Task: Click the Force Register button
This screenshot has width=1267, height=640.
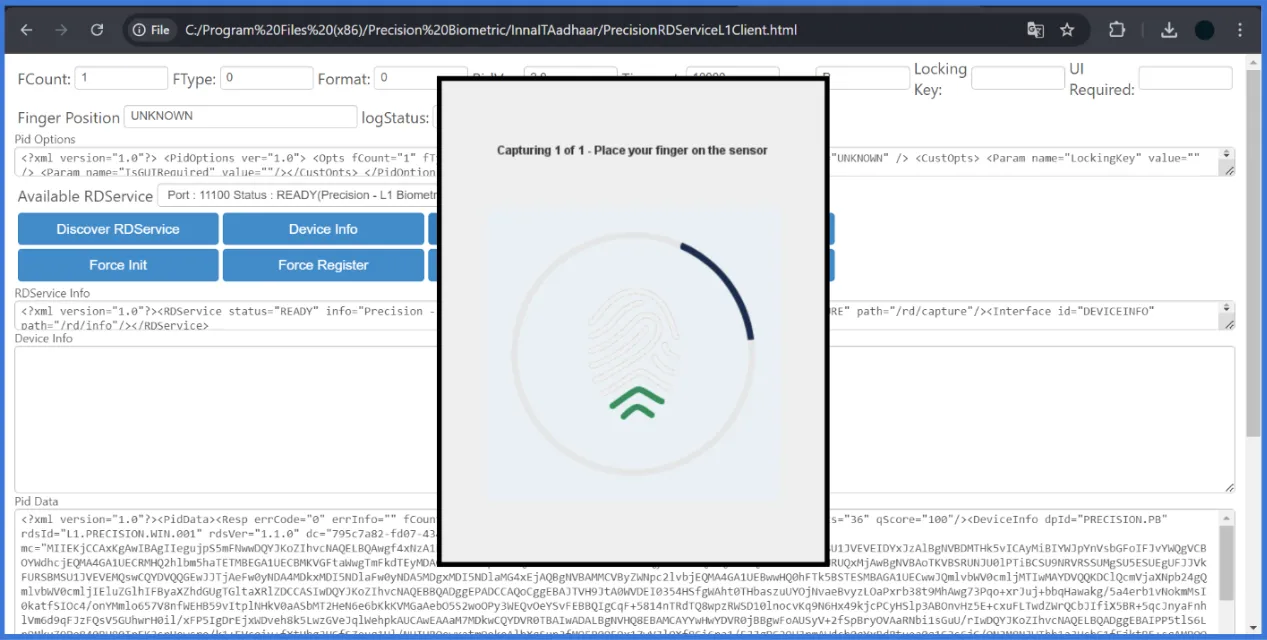Action: tap(323, 265)
